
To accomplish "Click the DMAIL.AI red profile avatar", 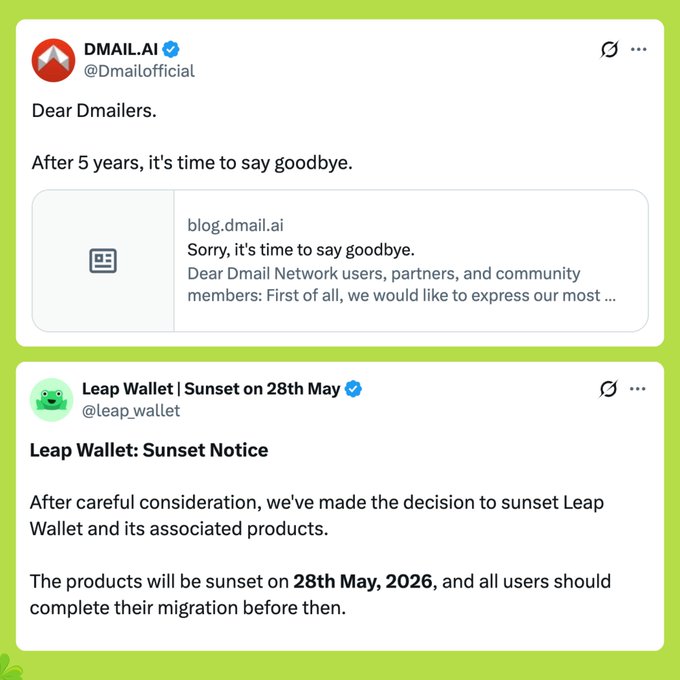I will (53, 60).
